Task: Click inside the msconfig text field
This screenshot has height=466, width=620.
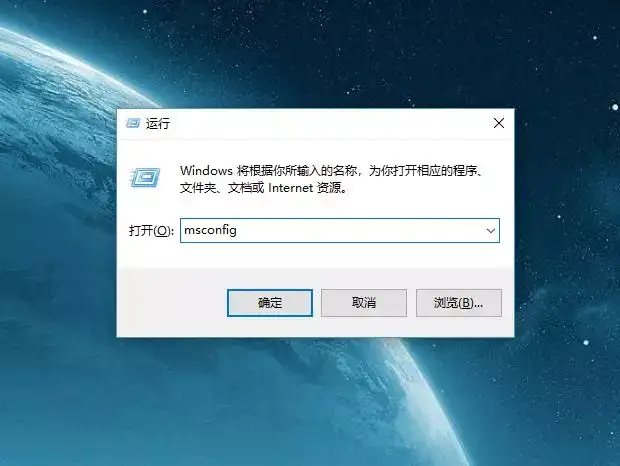Action: click(x=340, y=230)
